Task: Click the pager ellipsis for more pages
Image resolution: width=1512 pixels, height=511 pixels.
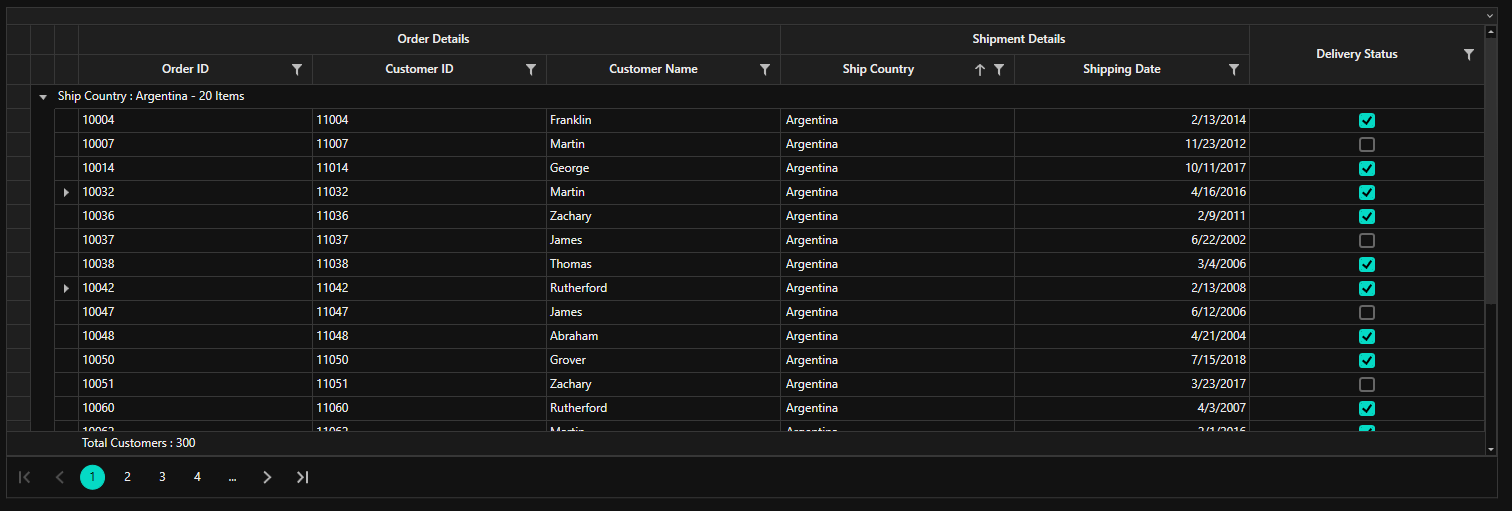Action: [x=232, y=477]
